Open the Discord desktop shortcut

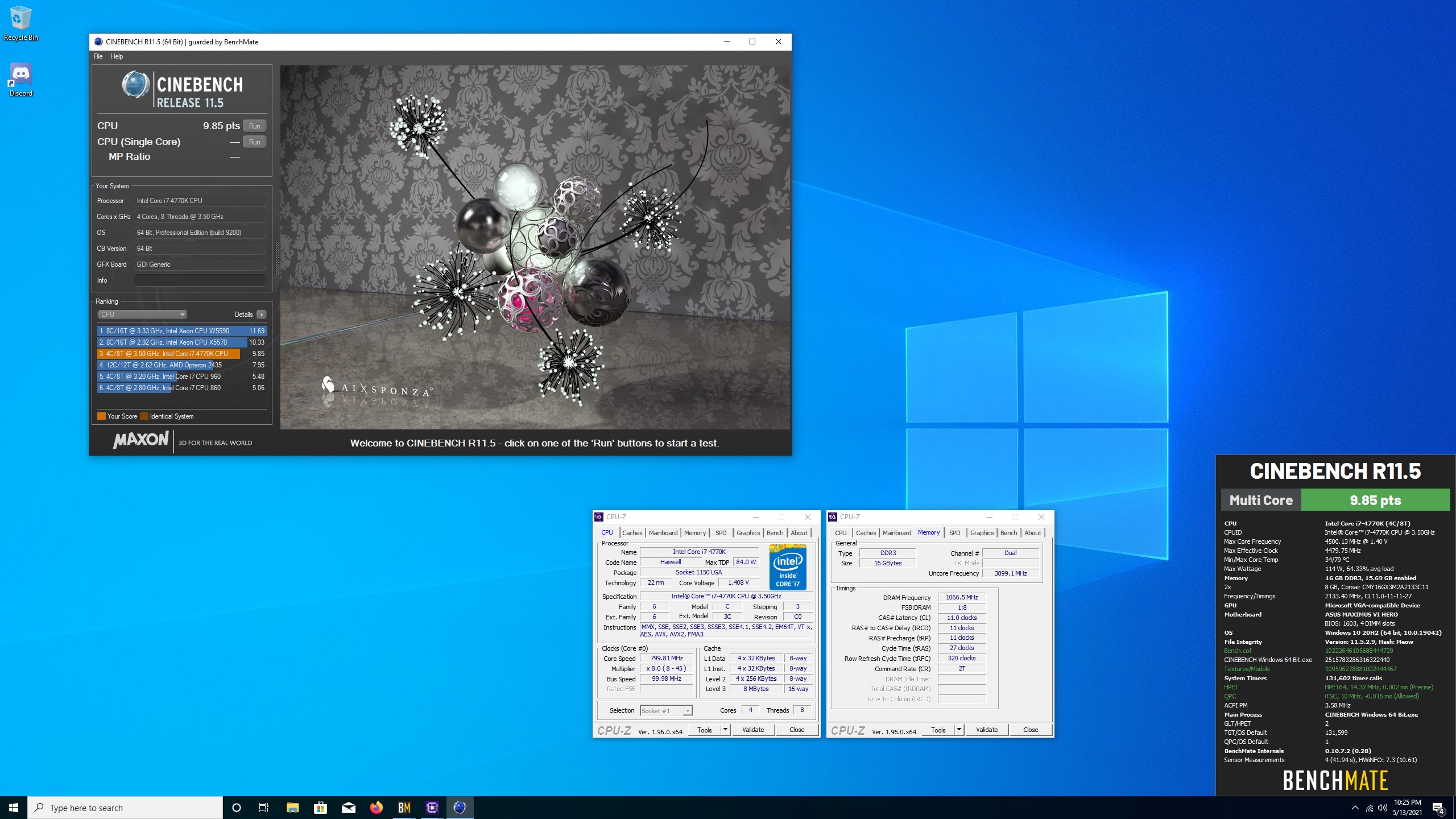click(20, 80)
